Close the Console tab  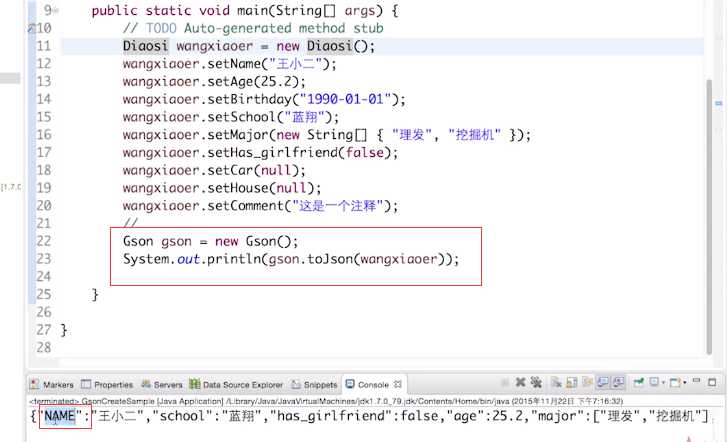[x=398, y=384]
